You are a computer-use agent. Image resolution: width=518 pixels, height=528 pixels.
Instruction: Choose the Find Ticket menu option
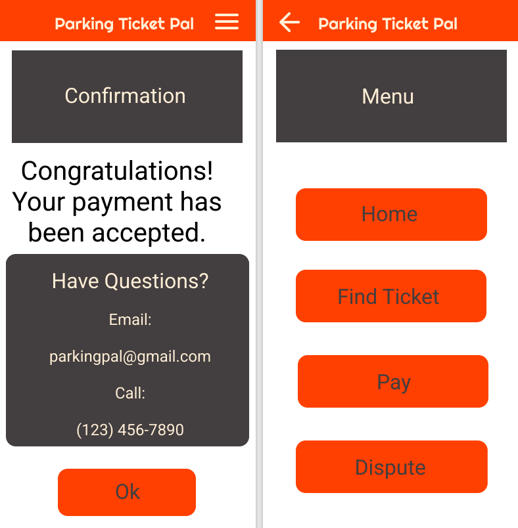pyautogui.click(x=391, y=296)
